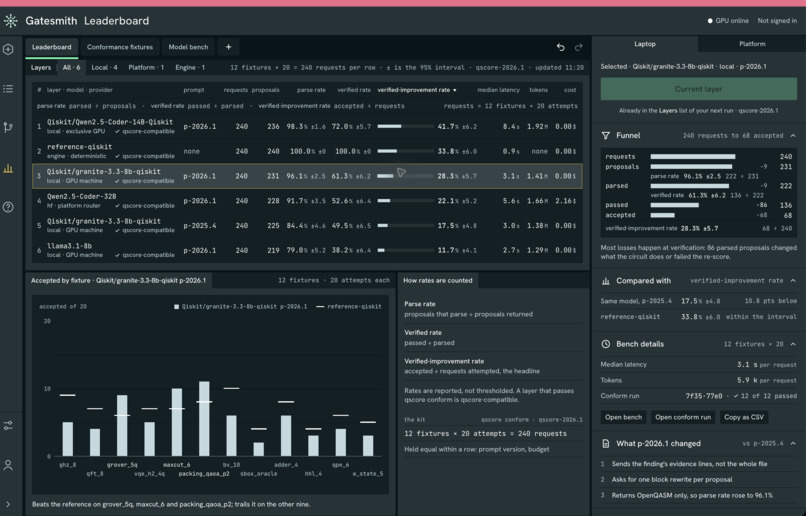Click qscore-compatible checkmark on reference-qiskit row
The width and height of the screenshot is (806, 516).
(x=118, y=156)
